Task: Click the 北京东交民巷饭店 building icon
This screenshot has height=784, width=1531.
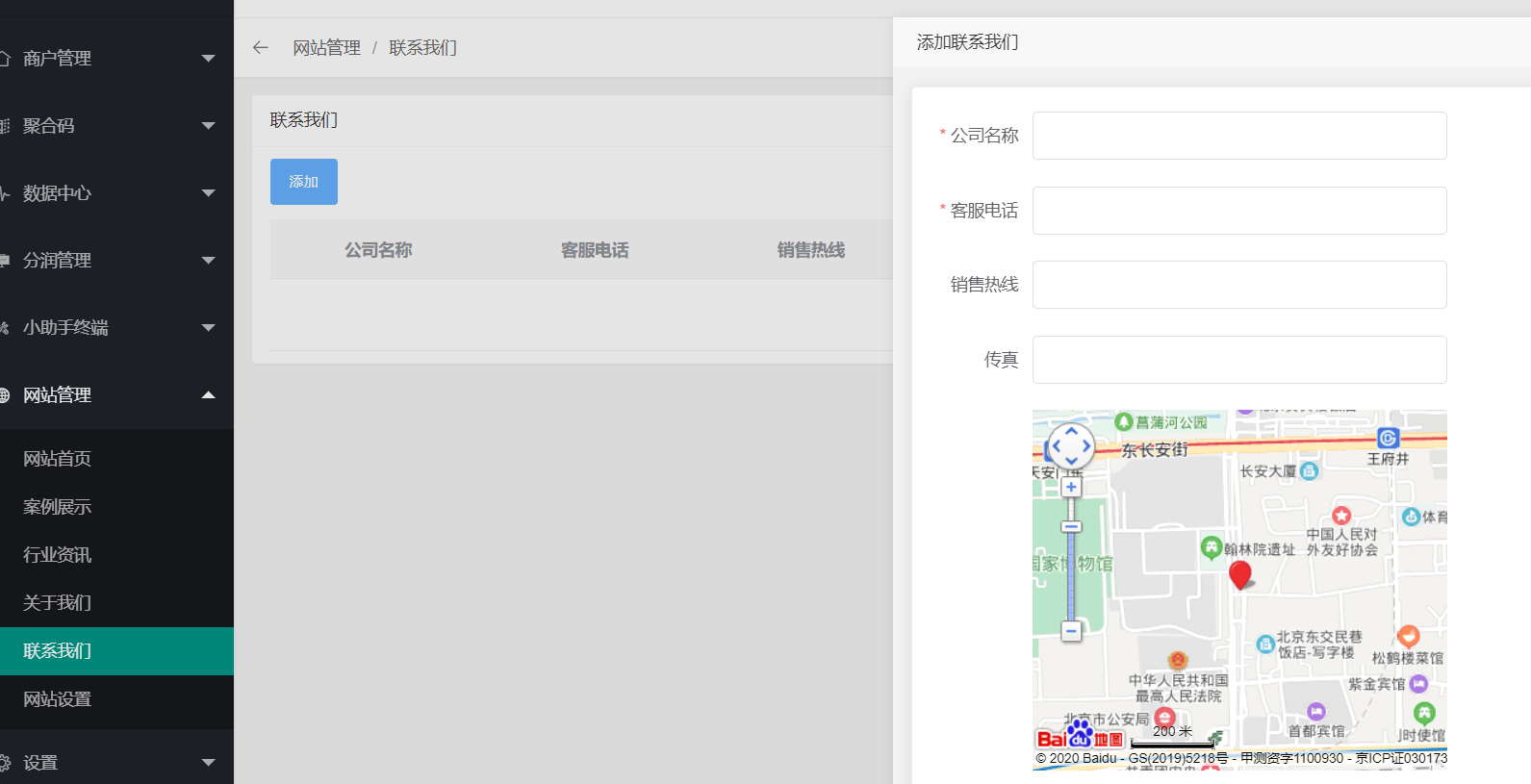Action: click(x=1265, y=645)
